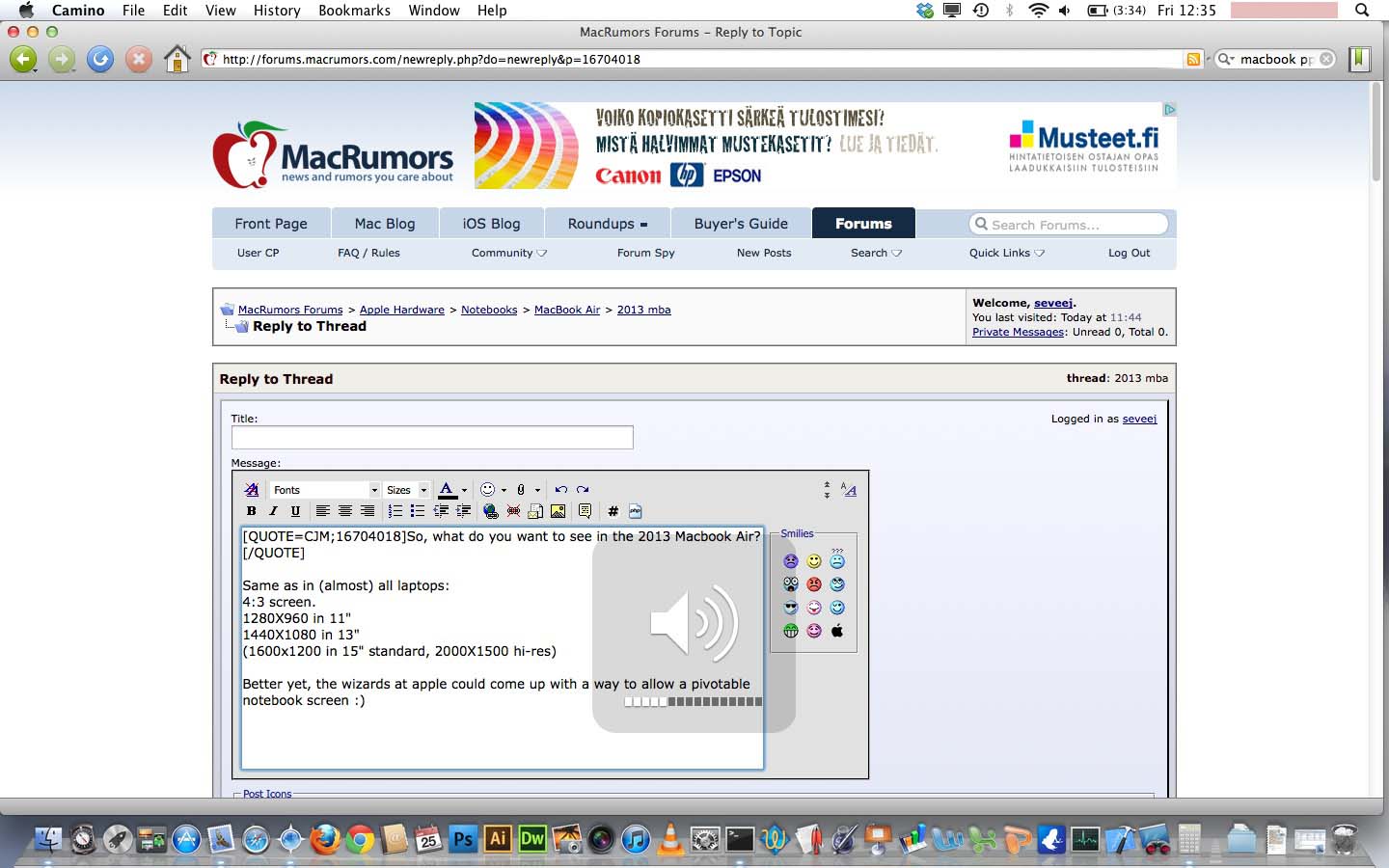Click the Remove Link icon
Viewport: 1389px width, 868px height.
point(513,511)
